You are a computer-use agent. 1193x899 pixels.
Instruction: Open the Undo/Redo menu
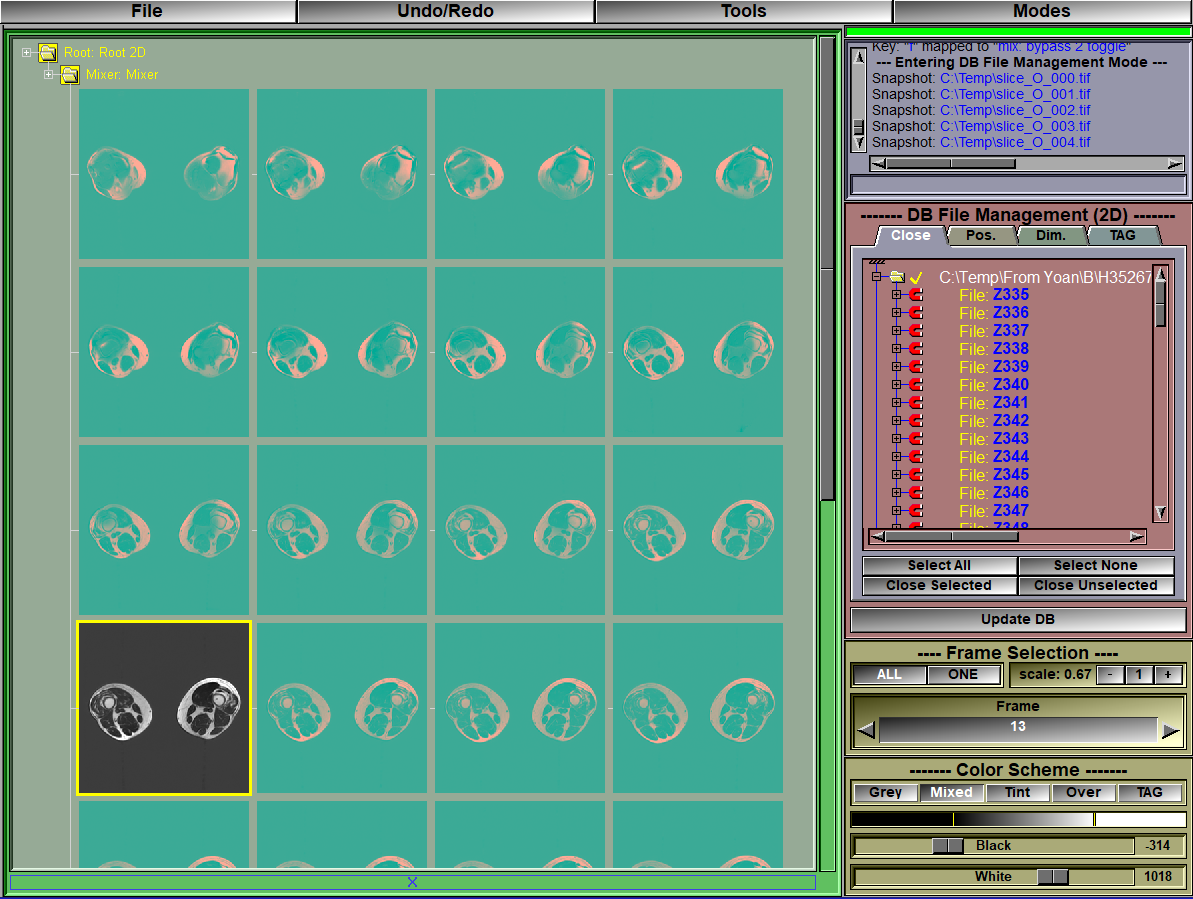point(446,11)
